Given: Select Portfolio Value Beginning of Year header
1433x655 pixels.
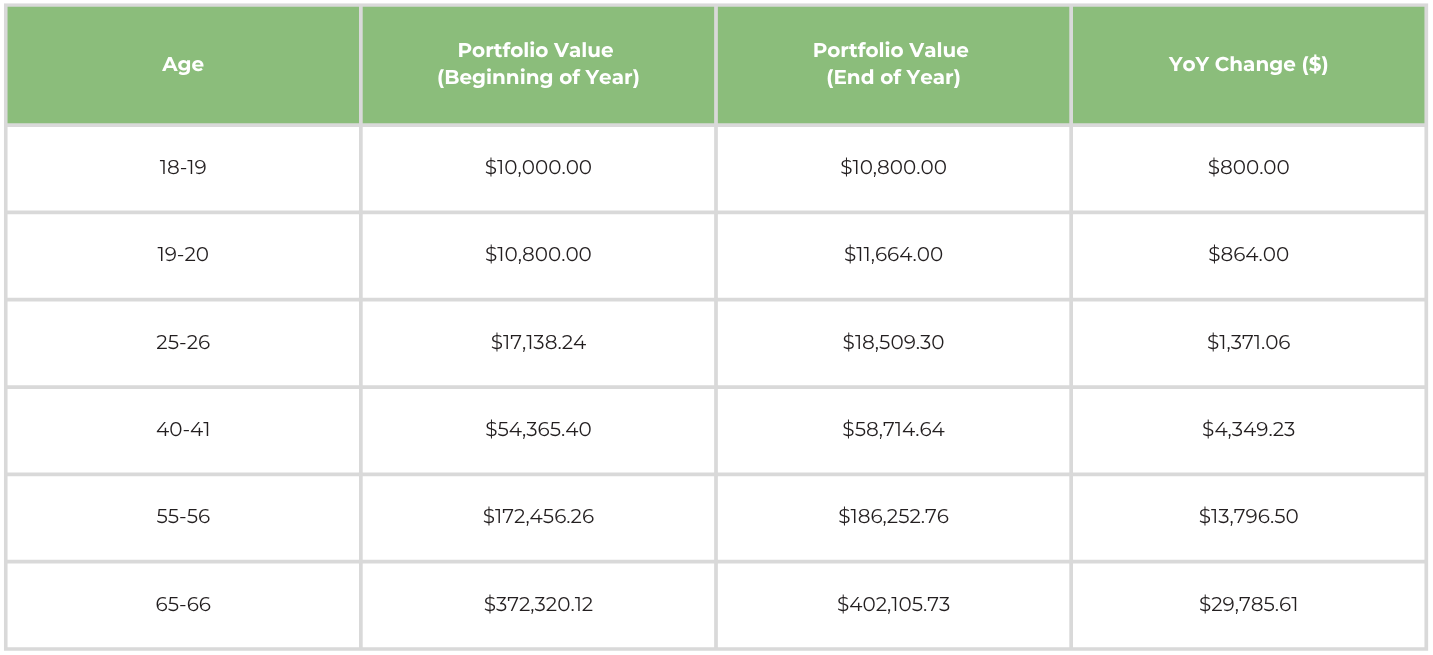Looking at the screenshot, I should pyautogui.click(x=538, y=65).
